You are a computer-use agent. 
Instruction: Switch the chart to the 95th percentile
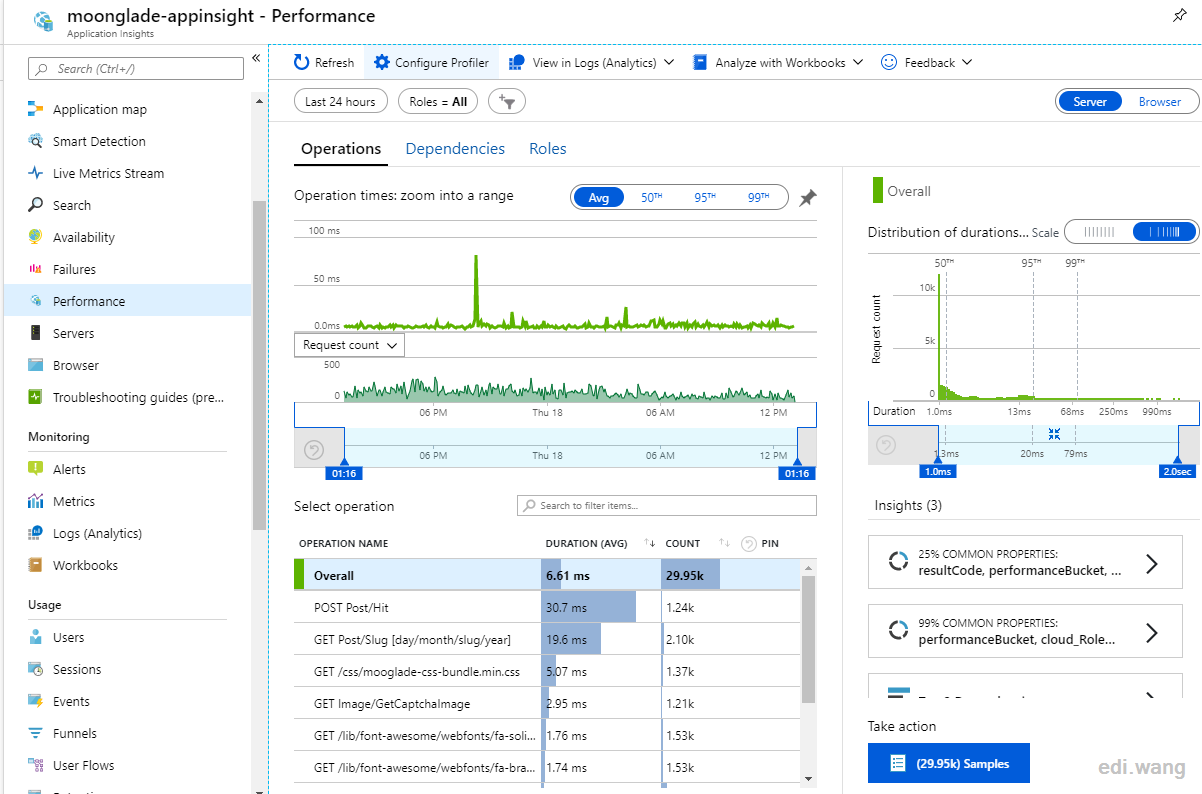[x=705, y=198]
